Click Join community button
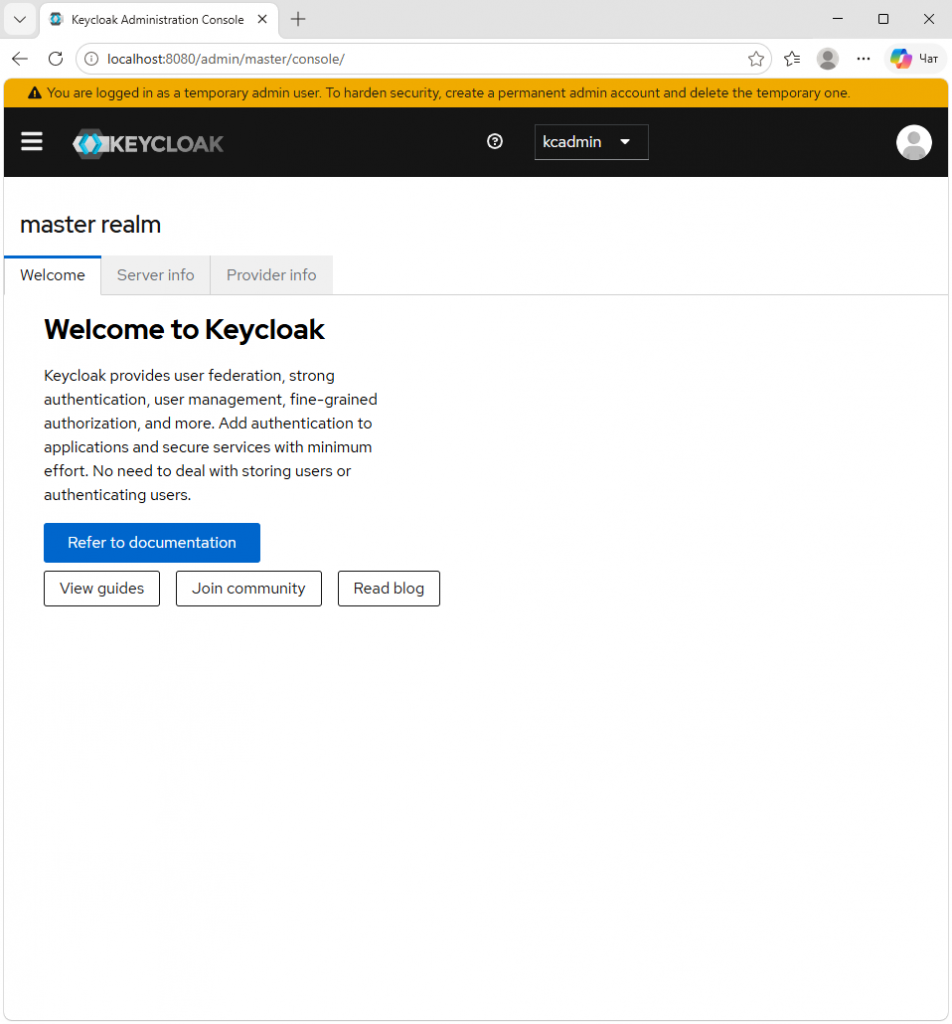 tap(248, 588)
